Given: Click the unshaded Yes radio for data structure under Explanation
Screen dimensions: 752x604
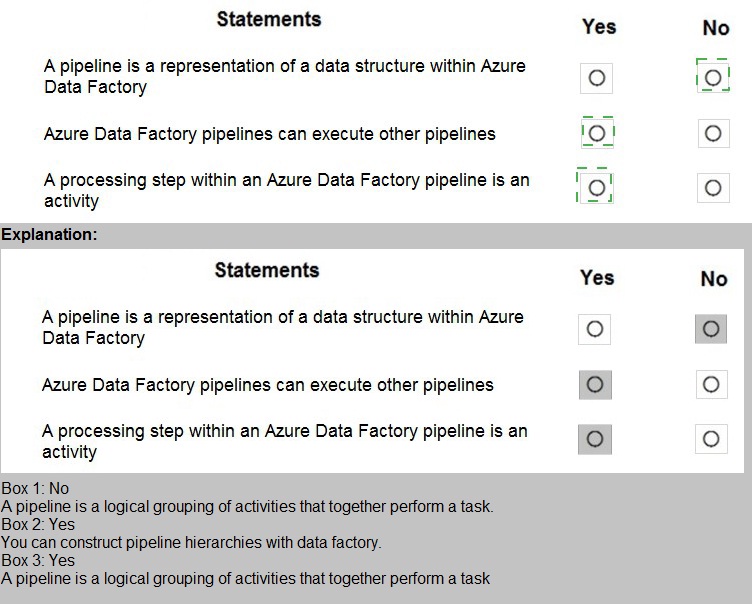Looking at the screenshot, I should 595,329.
